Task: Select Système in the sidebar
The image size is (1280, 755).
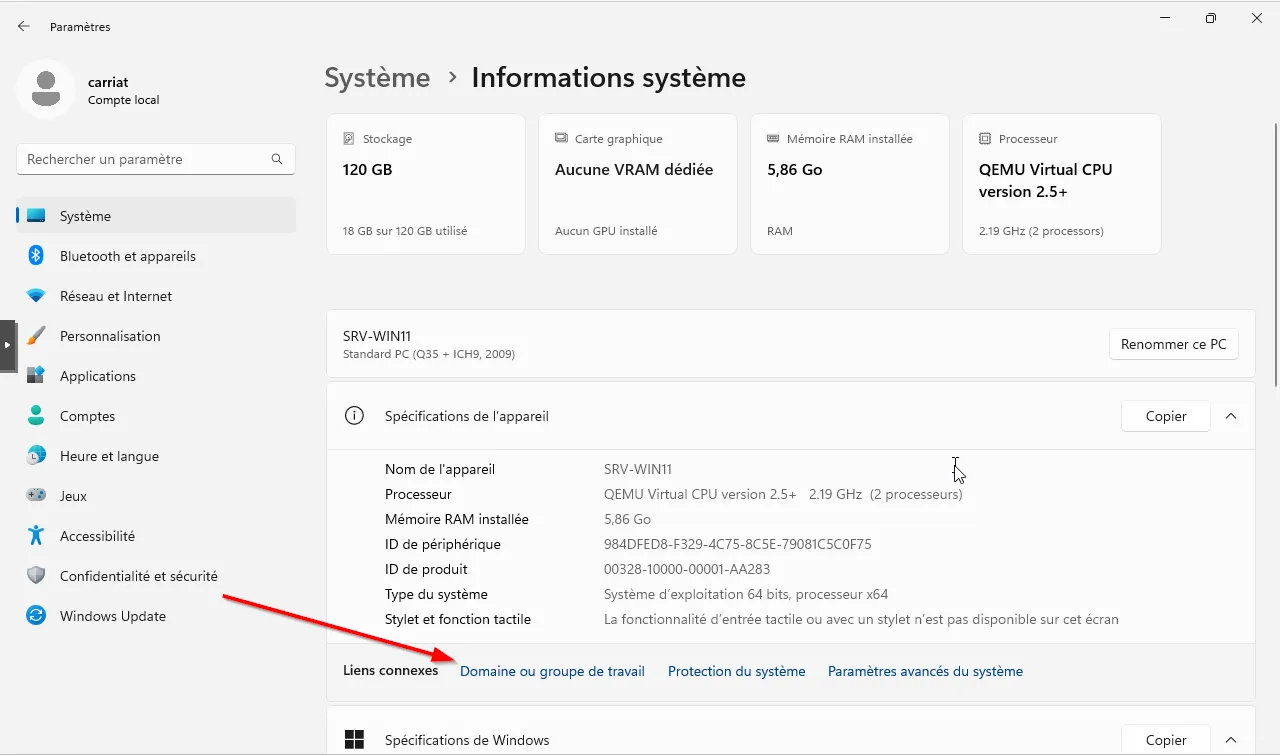Action: [85, 216]
